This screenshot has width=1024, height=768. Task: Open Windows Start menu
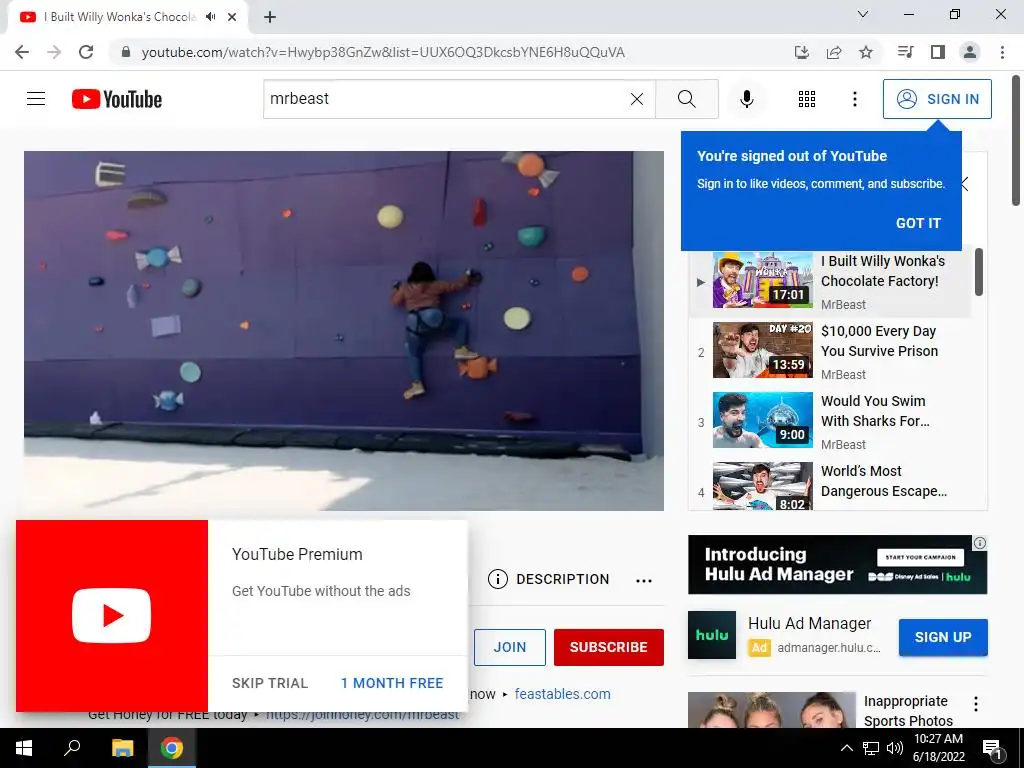[24, 748]
